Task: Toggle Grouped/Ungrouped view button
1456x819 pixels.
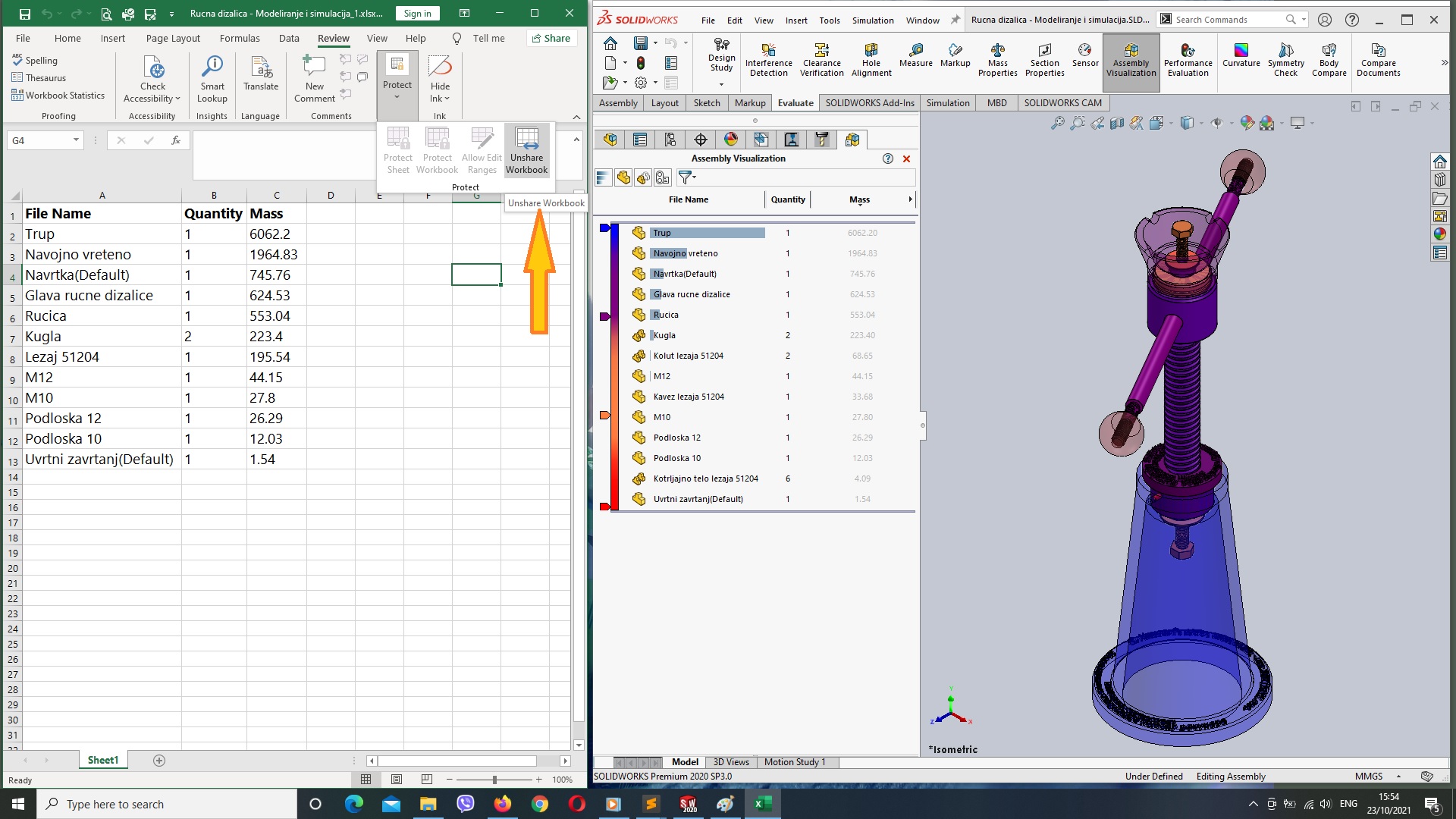Action: click(x=643, y=177)
